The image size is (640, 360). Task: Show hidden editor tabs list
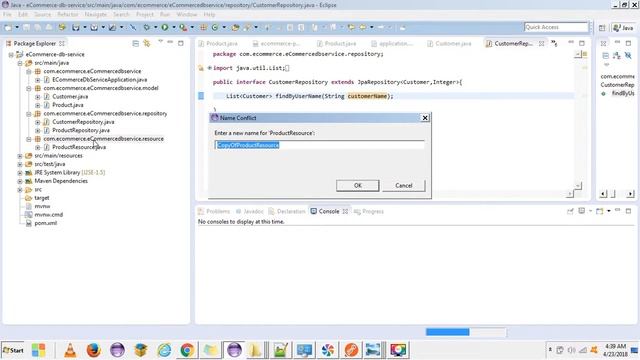click(554, 43)
